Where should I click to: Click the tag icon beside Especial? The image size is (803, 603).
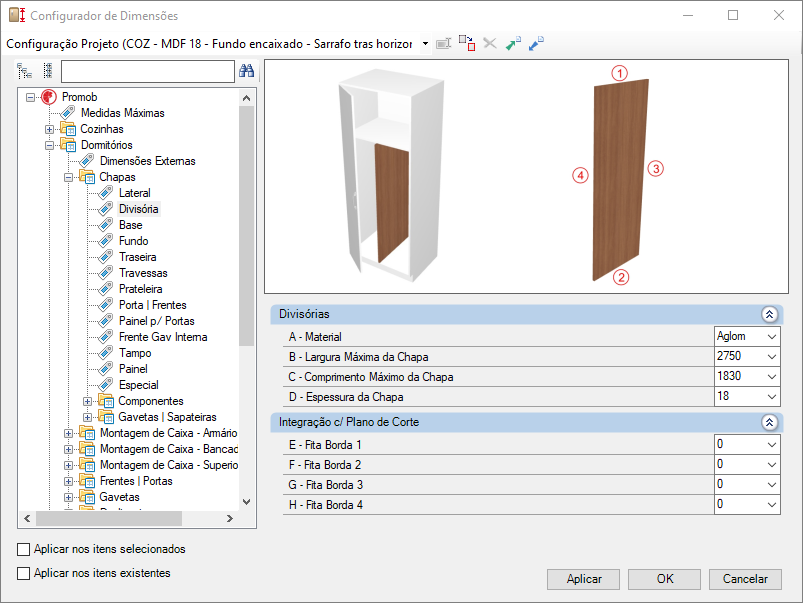(105, 385)
